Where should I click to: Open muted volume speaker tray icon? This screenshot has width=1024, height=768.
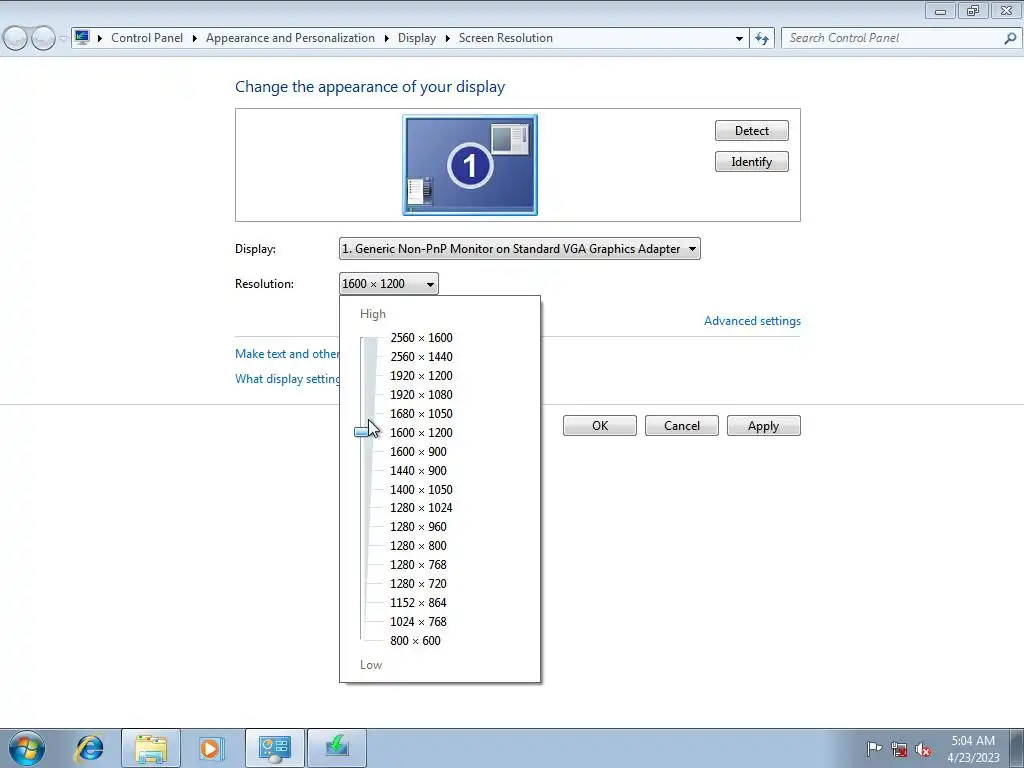923,749
